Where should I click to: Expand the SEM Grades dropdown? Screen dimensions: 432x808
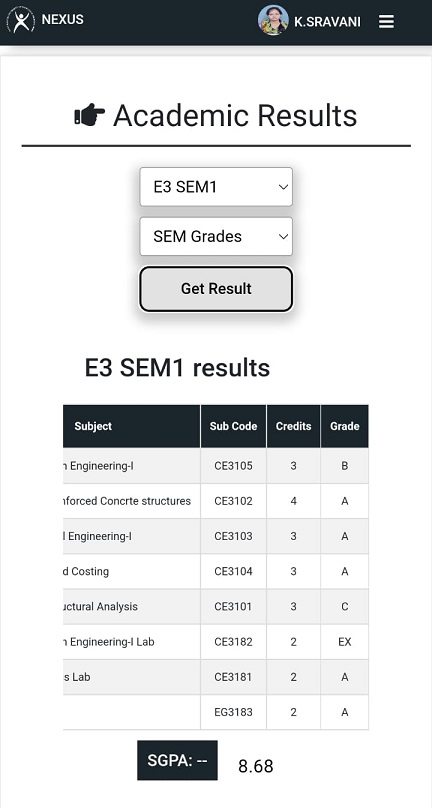(x=216, y=237)
